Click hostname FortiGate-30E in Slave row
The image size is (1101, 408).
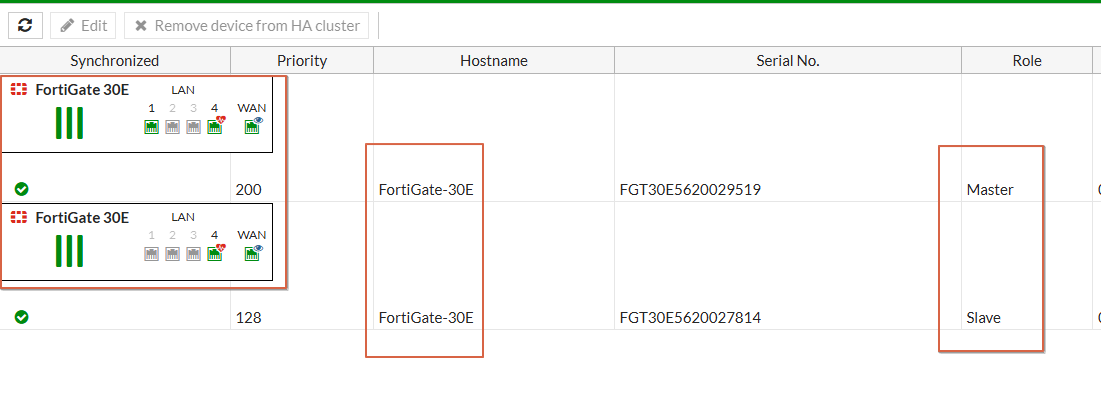(x=426, y=317)
